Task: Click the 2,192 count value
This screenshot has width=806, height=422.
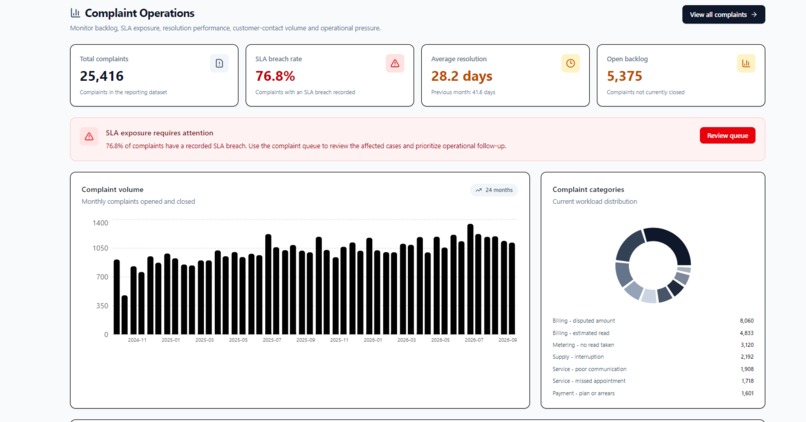Action: pyautogui.click(x=747, y=357)
